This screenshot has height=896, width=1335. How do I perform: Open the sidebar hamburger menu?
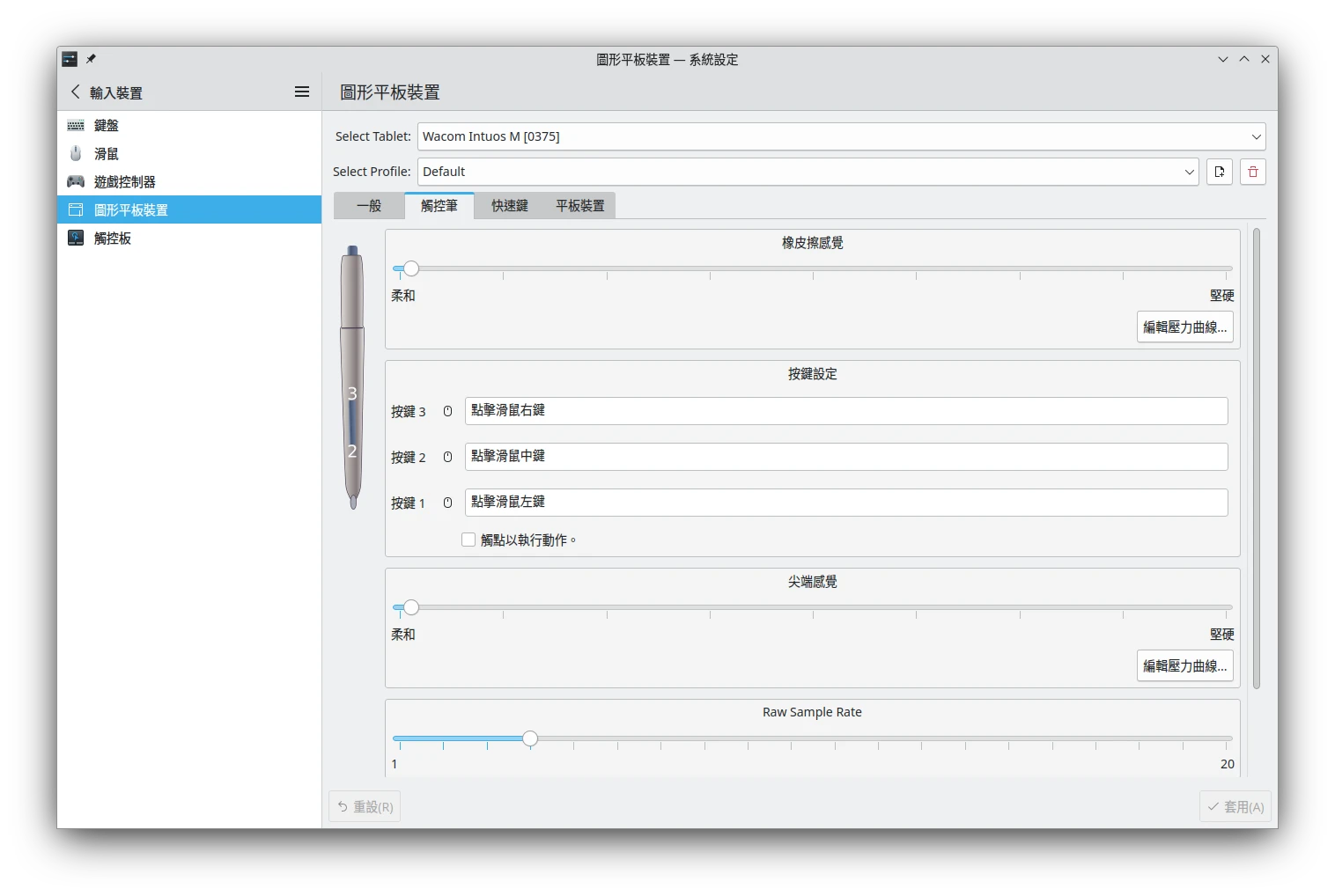coord(302,92)
